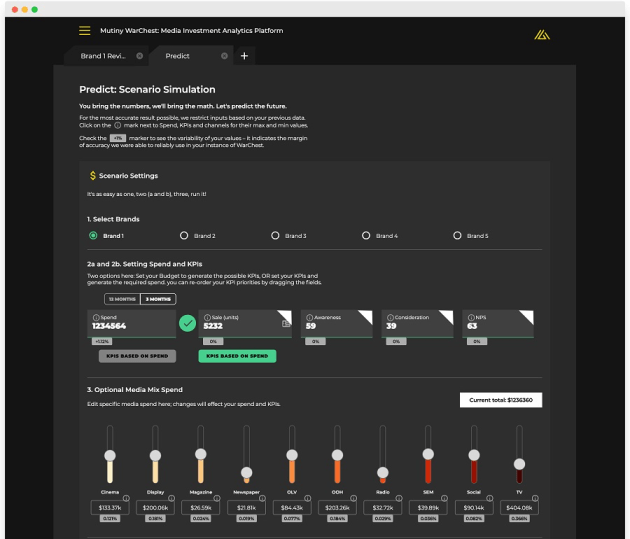Close the Predict tab
This screenshot has height=539, width=630.
224,56
